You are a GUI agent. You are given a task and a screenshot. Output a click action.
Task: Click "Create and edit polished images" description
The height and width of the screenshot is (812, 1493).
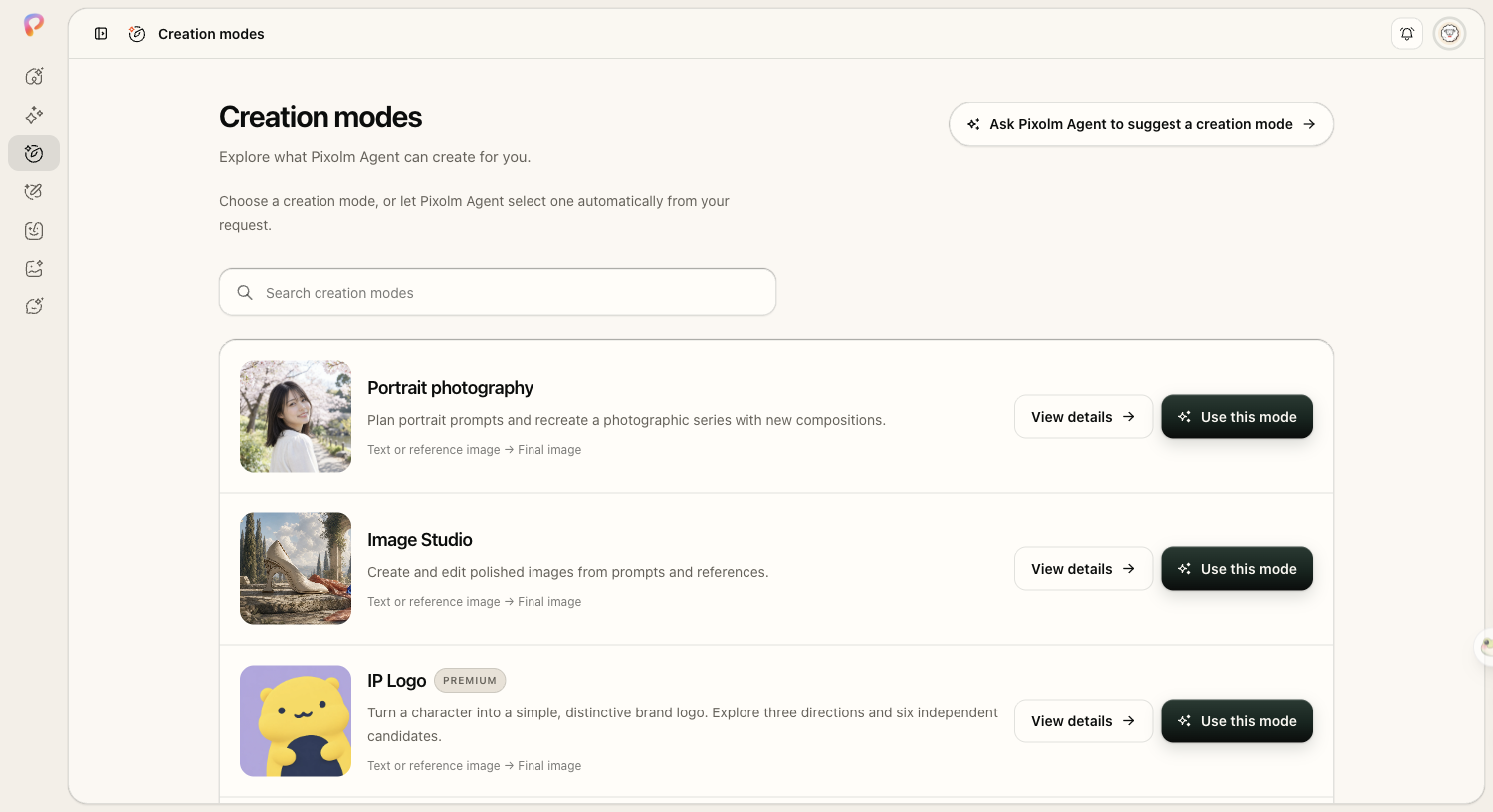click(568, 572)
